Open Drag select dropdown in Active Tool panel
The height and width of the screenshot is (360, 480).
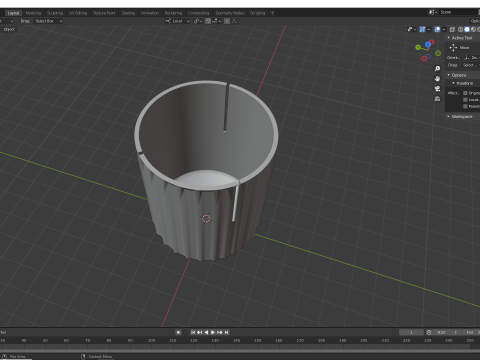[471, 65]
